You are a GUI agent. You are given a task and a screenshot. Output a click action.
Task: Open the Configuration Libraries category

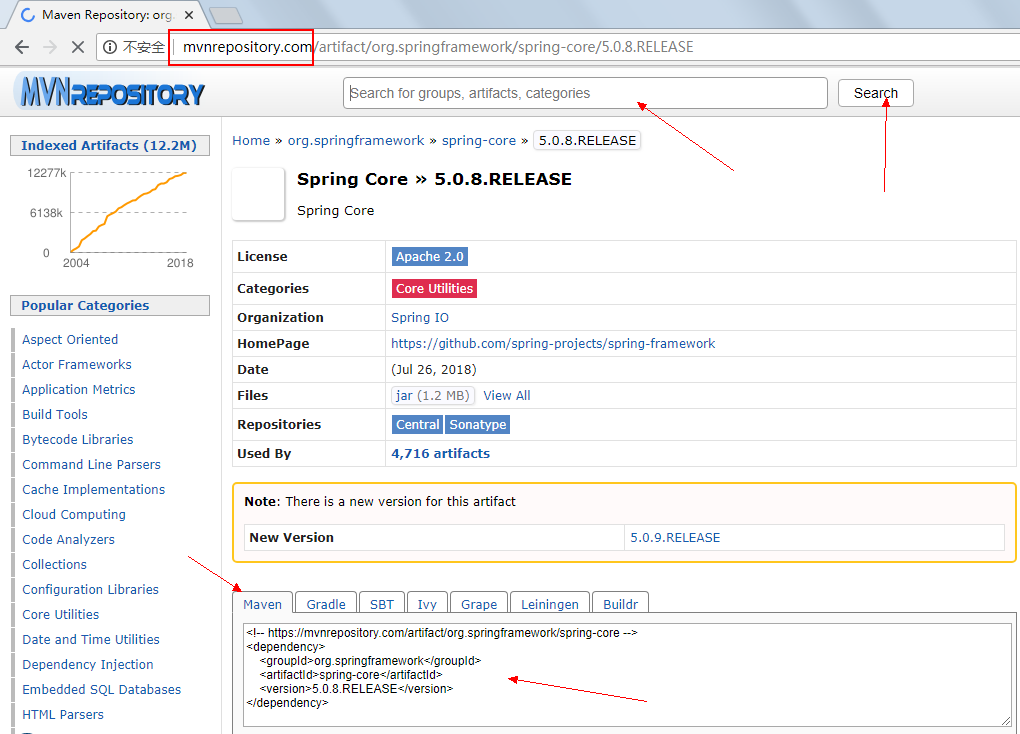tap(90, 590)
